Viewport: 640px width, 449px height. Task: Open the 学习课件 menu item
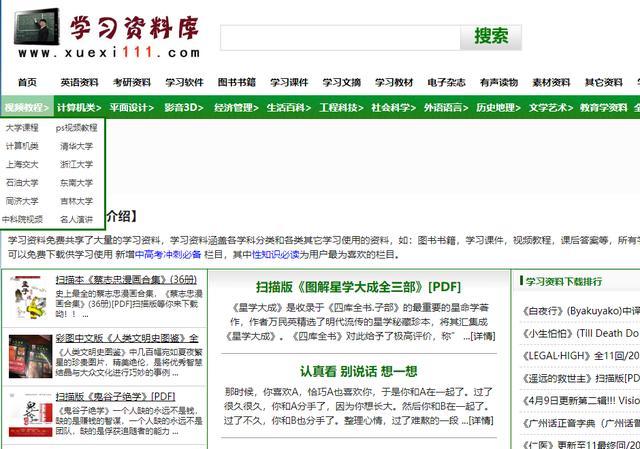289,82
